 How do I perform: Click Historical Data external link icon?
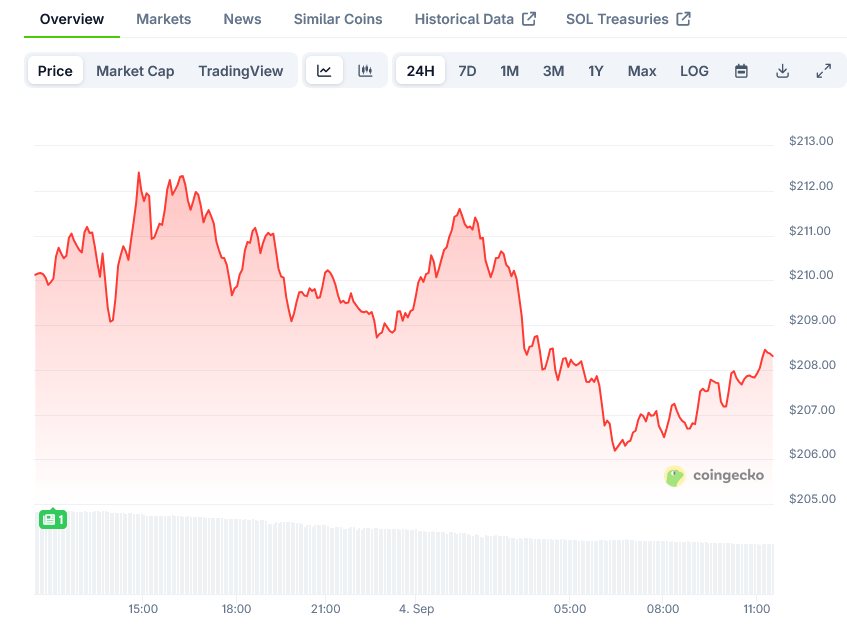point(529,19)
